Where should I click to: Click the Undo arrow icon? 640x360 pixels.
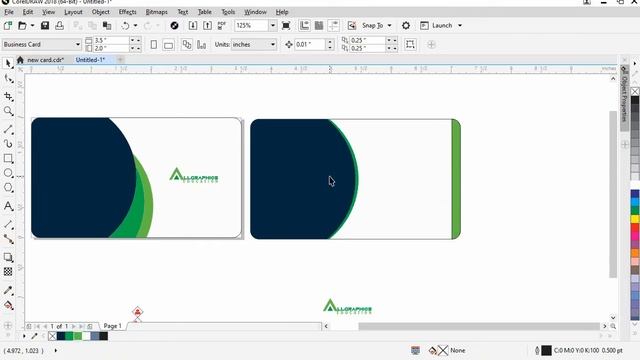point(125,25)
